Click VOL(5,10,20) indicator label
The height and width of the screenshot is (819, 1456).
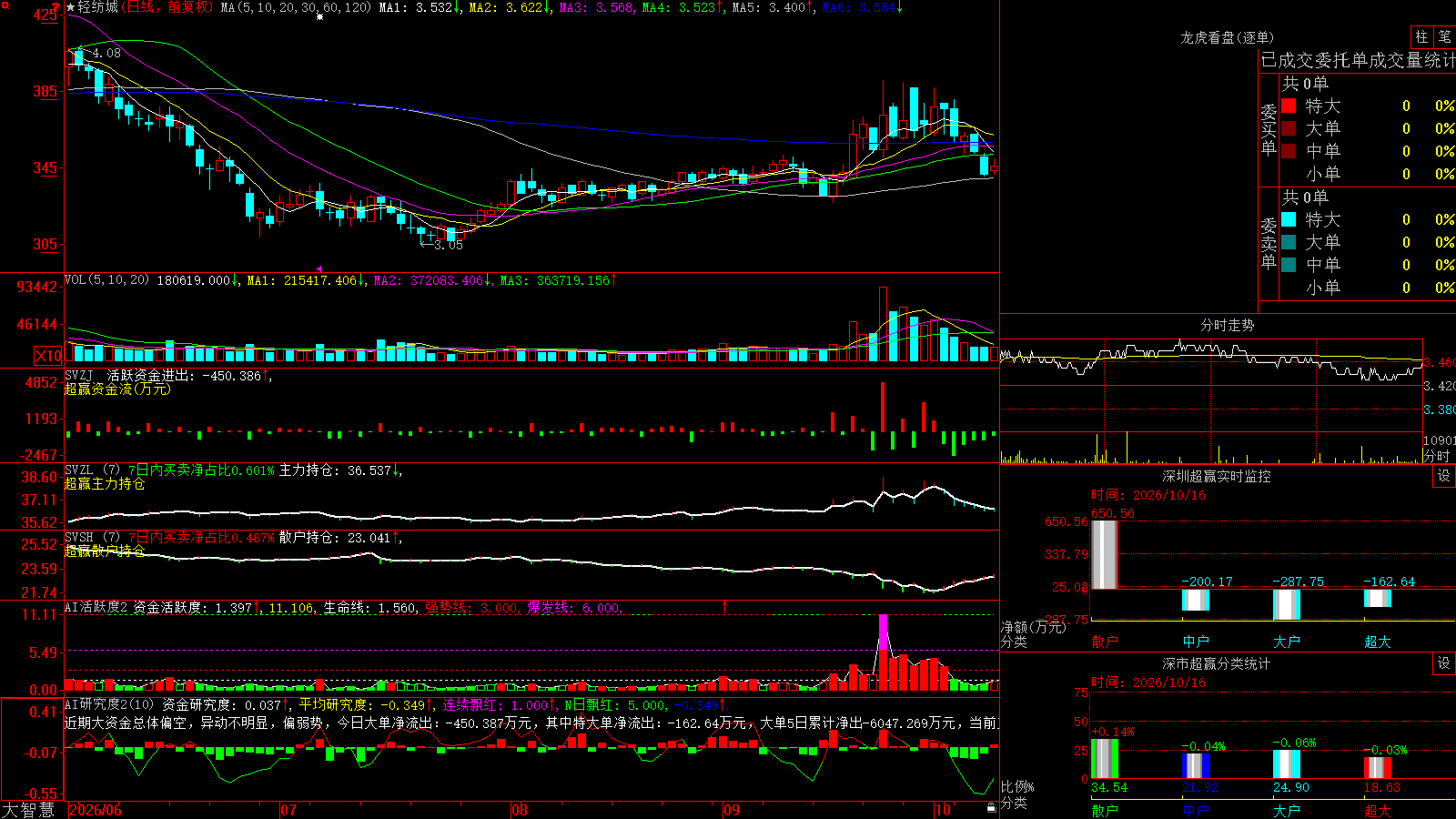pos(107,280)
